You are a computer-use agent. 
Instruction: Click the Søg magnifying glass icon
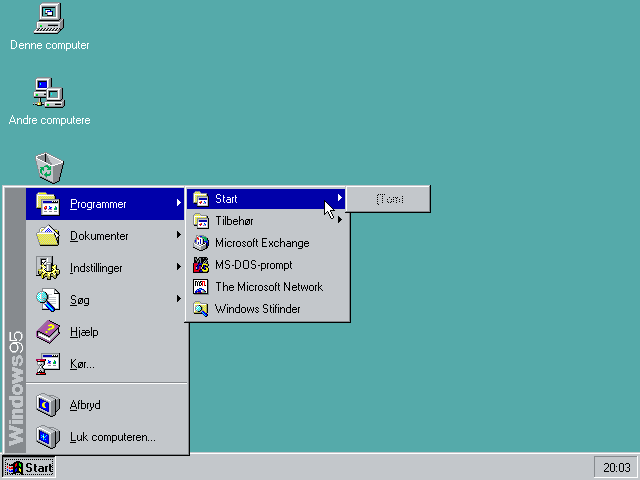[x=48, y=300]
